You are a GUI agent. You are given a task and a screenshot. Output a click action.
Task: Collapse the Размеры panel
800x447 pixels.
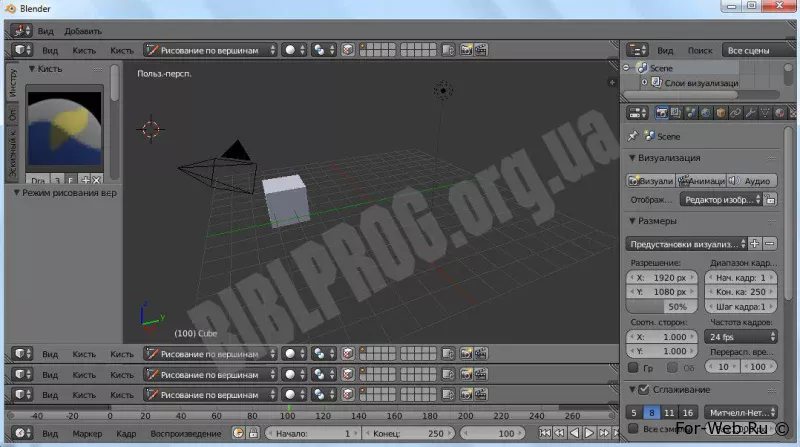(x=632, y=221)
